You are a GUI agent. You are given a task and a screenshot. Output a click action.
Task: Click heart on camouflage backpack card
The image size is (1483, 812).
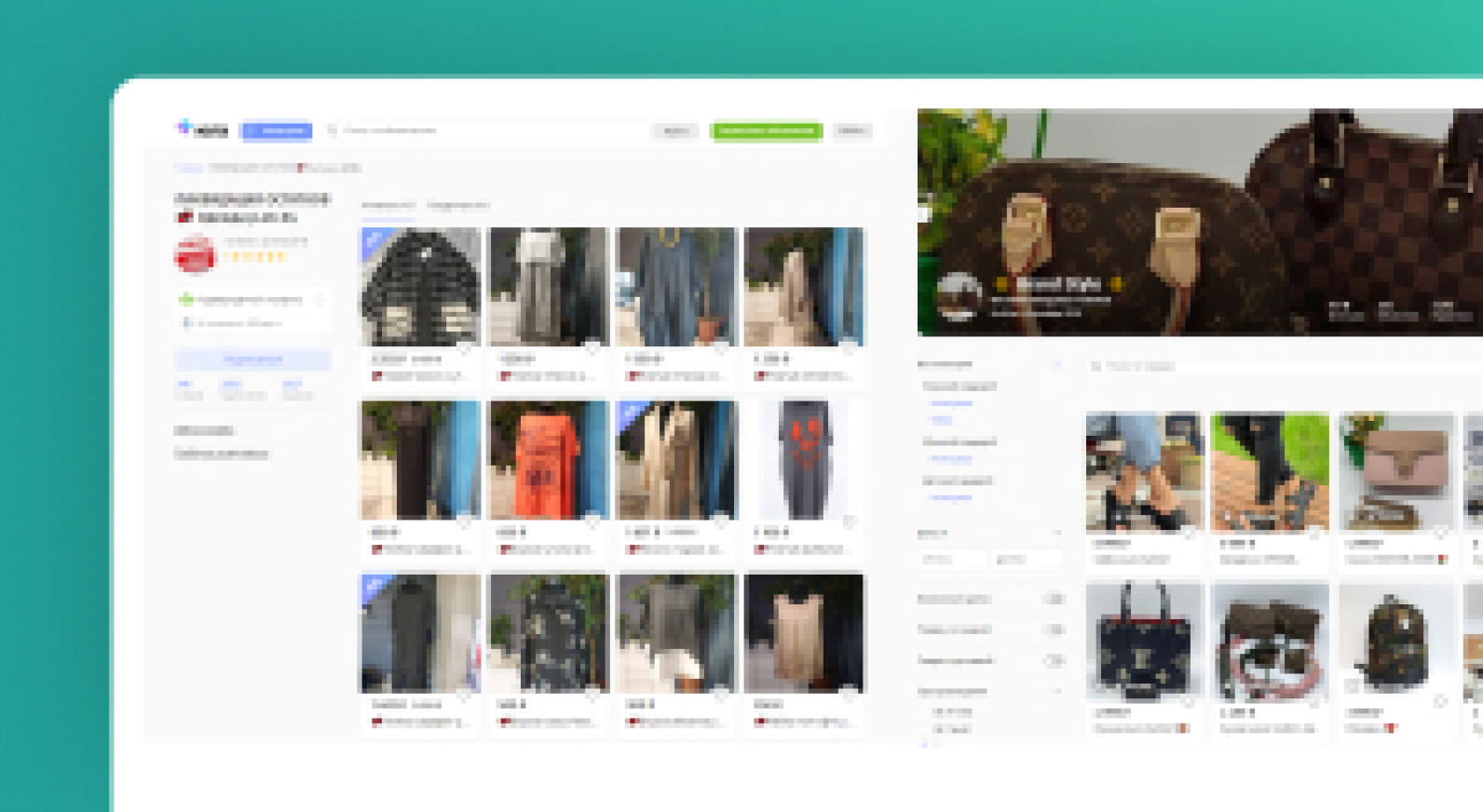tap(1440, 701)
